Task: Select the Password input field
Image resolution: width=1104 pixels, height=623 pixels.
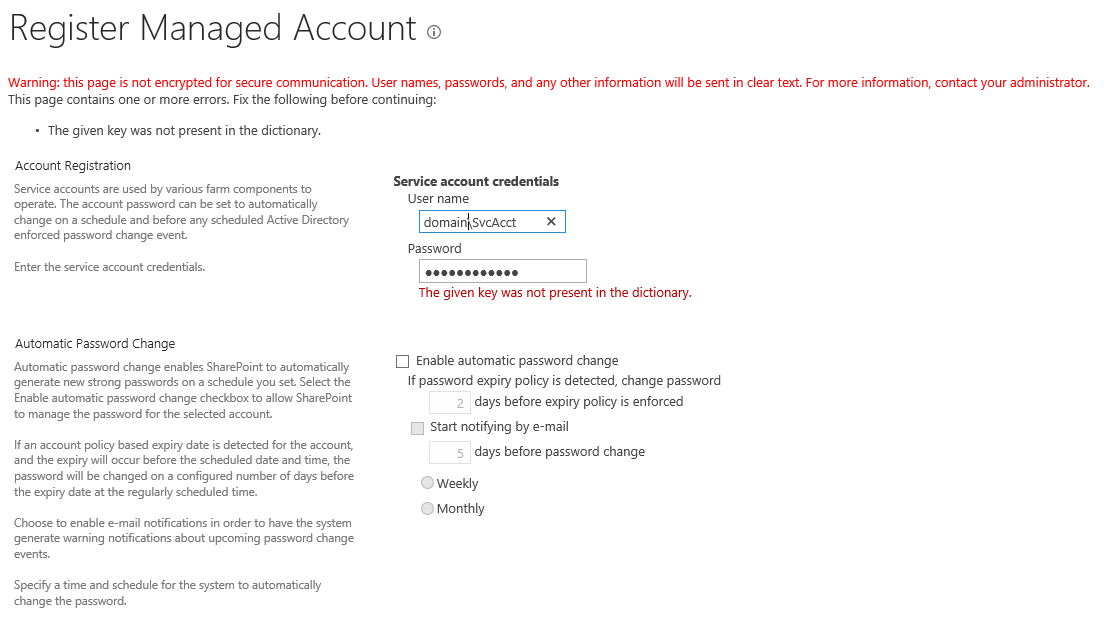Action: click(x=503, y=271)
